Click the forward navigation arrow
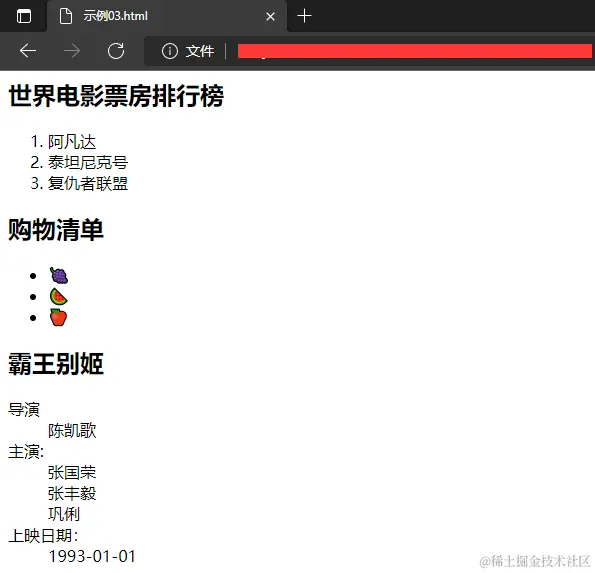 pos(72,51)
